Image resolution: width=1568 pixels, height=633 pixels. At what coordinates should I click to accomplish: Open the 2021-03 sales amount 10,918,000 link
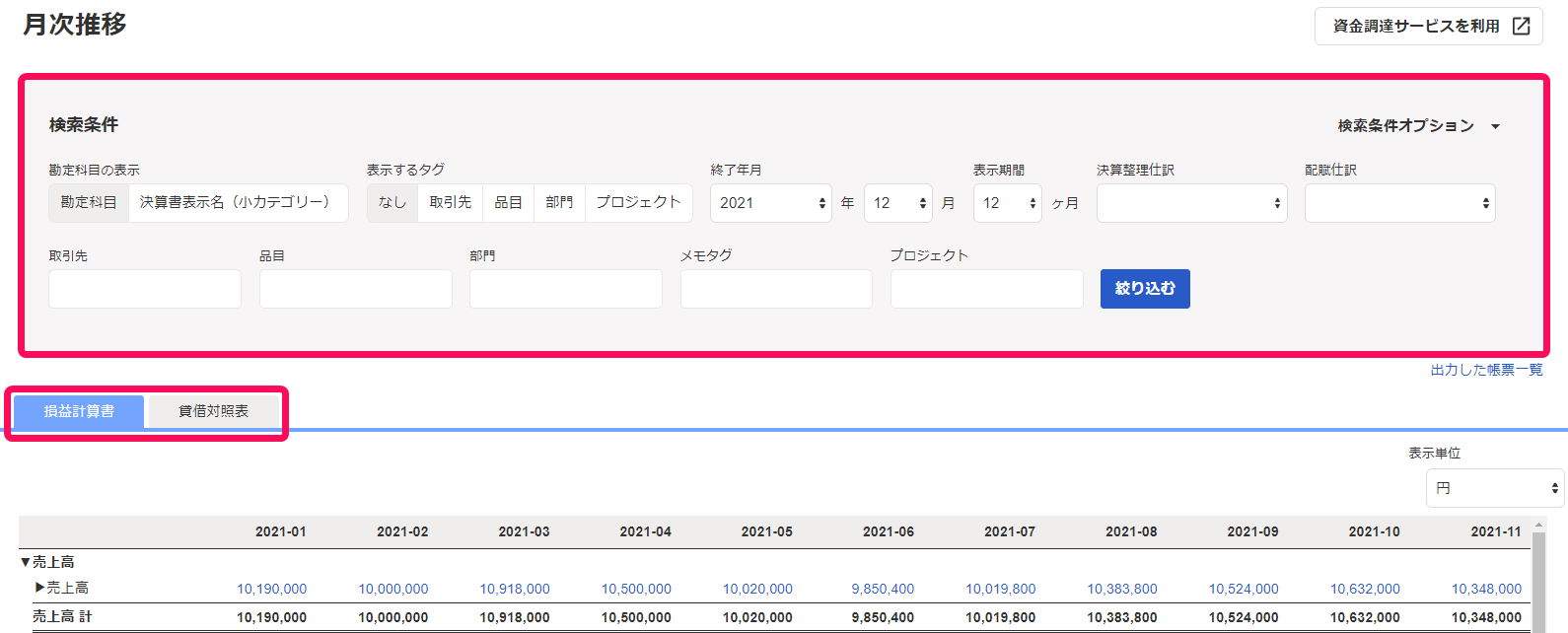(x=515, y=589)
